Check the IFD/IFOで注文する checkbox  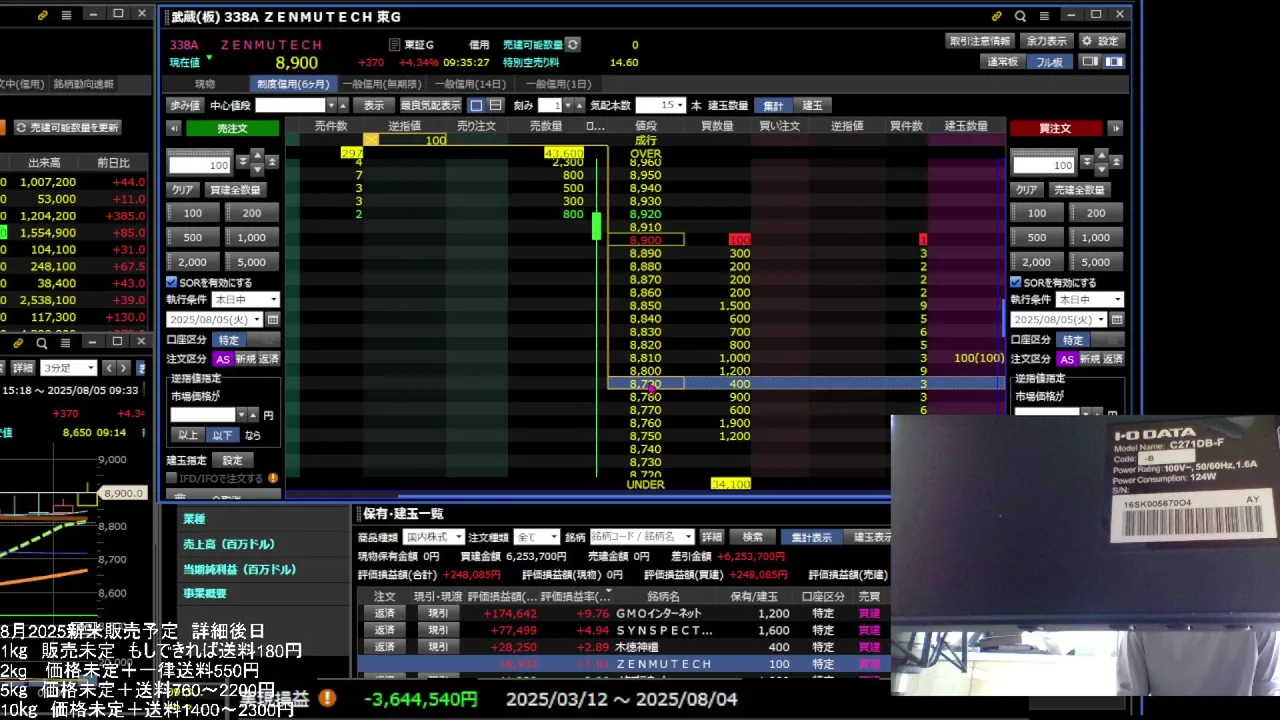[172, 478]
